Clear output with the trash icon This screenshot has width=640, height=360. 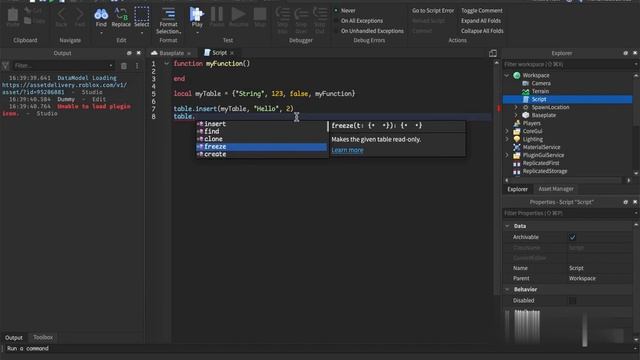124,66
